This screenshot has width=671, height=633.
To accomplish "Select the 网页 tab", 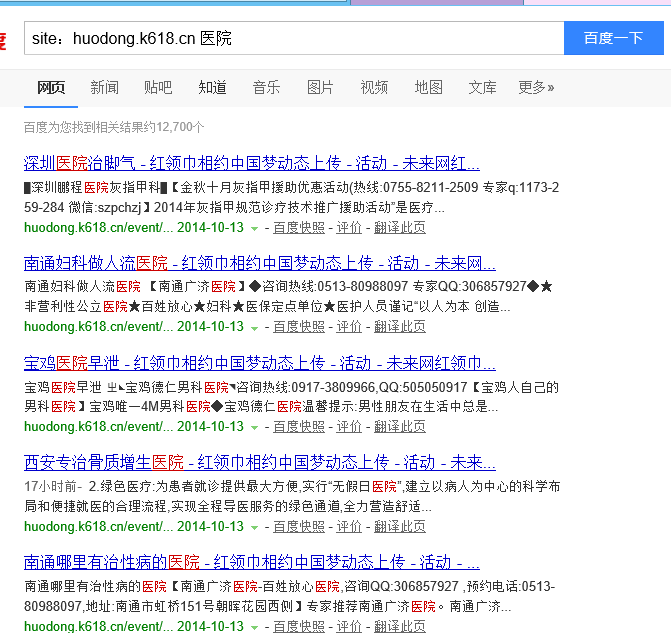I will coord(51,87).
